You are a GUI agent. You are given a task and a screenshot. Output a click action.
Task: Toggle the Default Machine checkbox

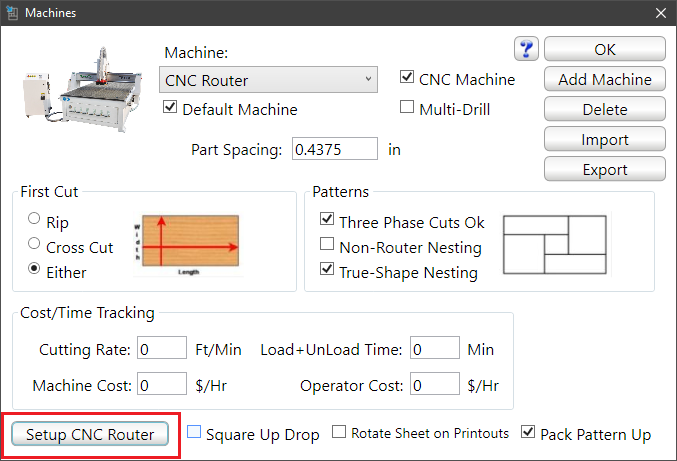(169, 108)
